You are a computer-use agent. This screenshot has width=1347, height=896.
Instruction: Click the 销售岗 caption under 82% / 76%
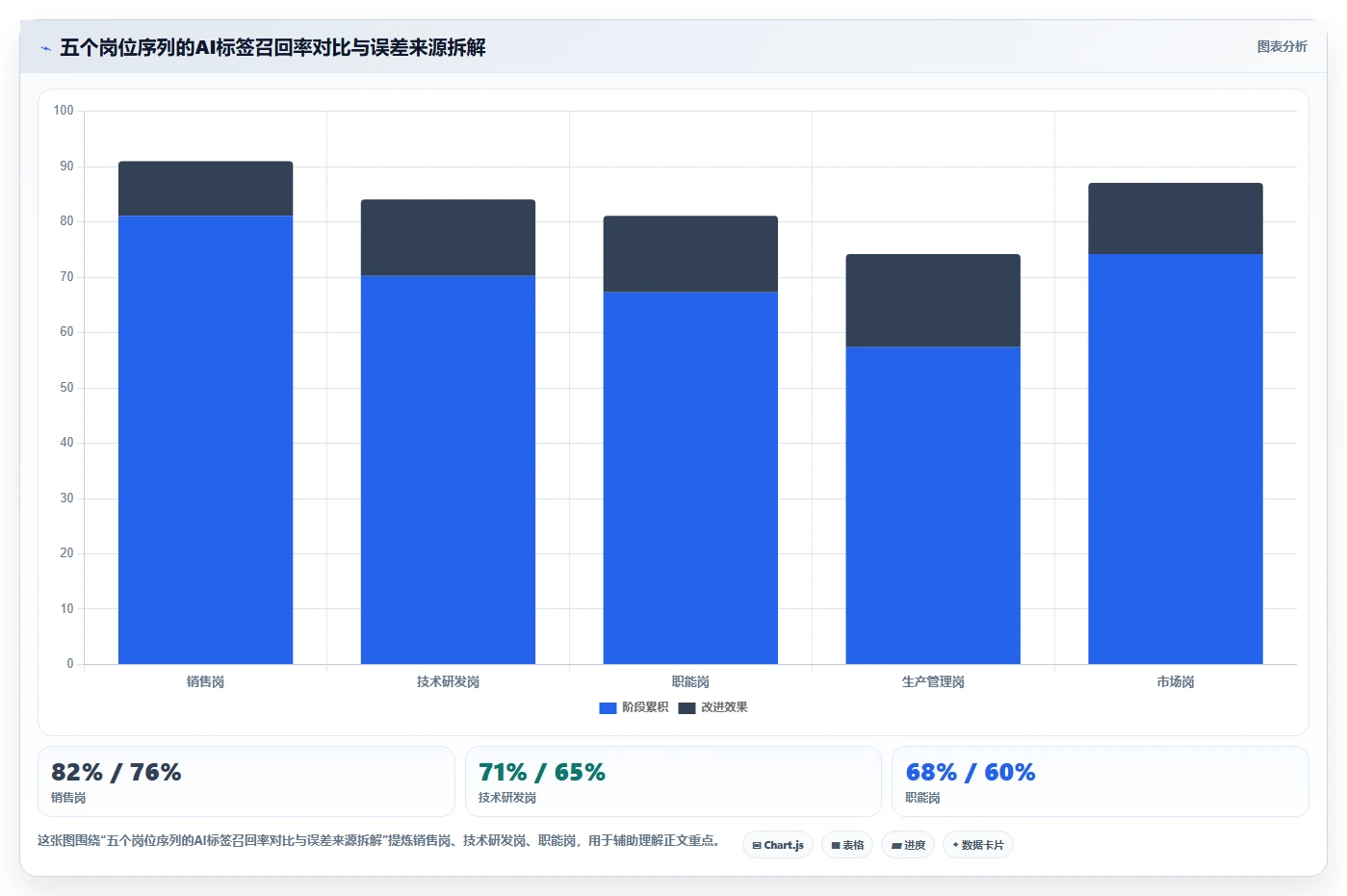pyautogui.click(x=68, y=798)
